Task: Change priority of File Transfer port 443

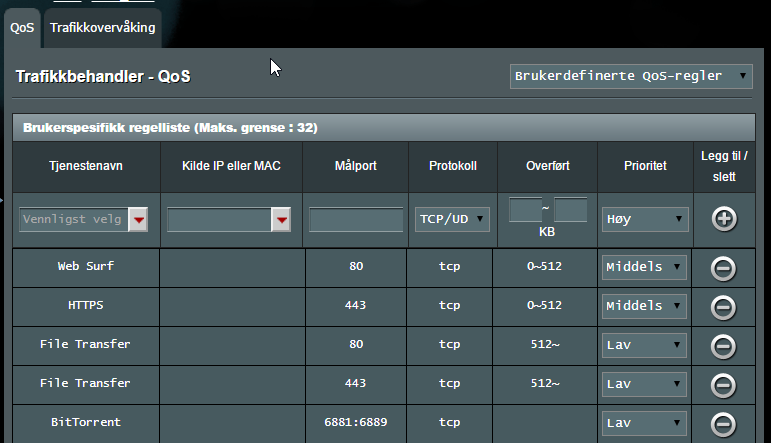Action: pos(644,384)
